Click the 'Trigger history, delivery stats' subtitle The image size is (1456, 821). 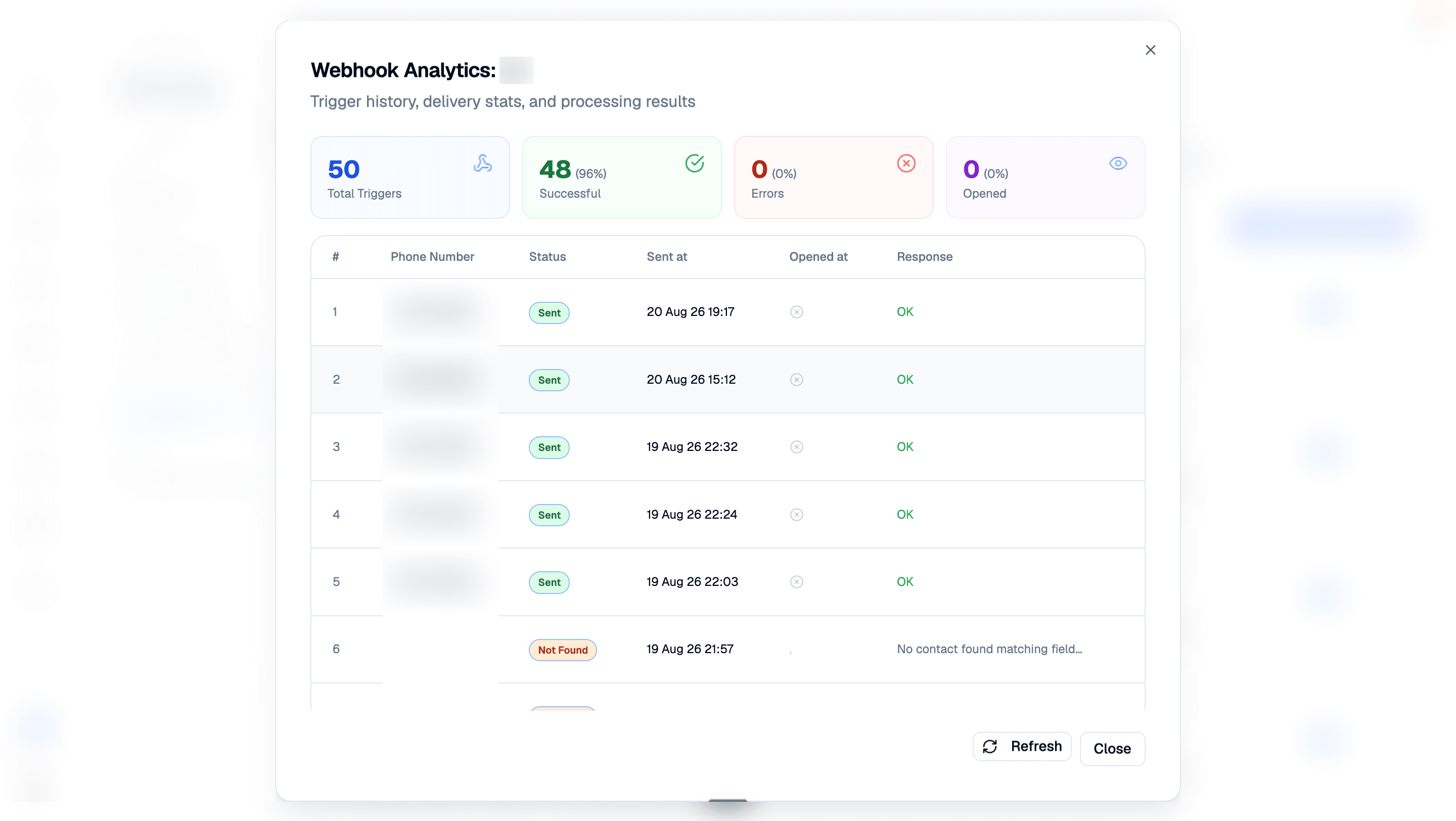[x=503, y=102]
